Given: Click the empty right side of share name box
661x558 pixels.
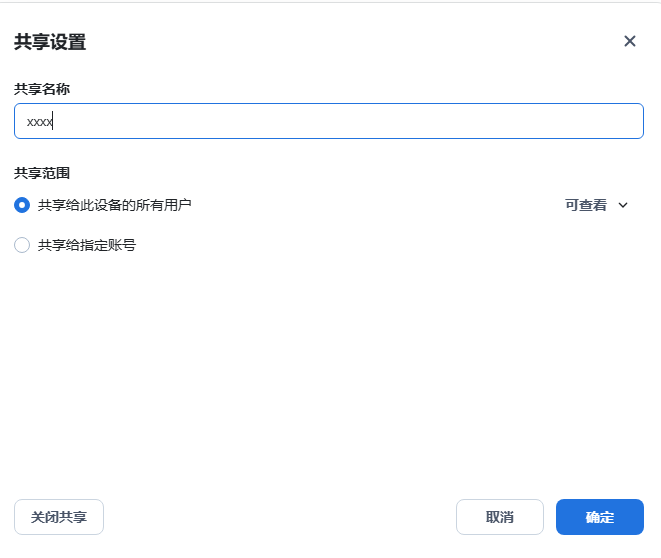Looking at the screenshot, I should point(500,121).
